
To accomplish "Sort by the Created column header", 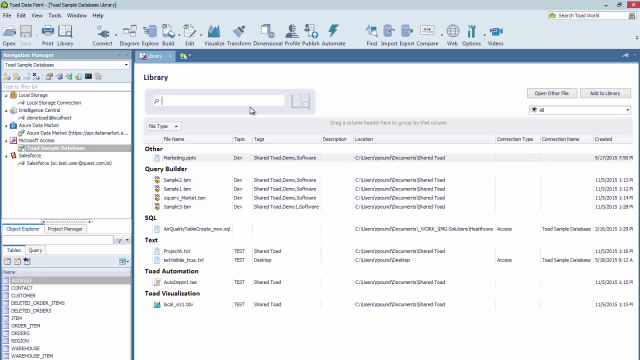I will coord(613,139).
